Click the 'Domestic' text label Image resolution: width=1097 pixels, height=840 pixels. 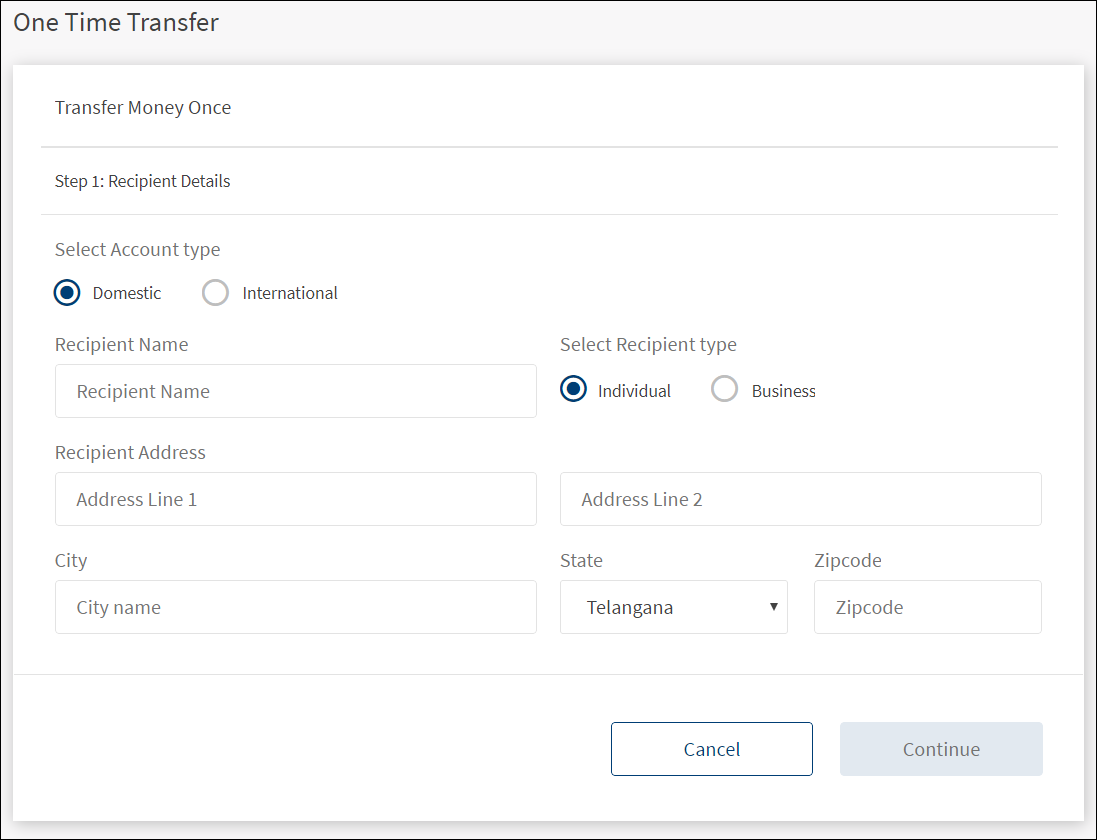point(127,293)
